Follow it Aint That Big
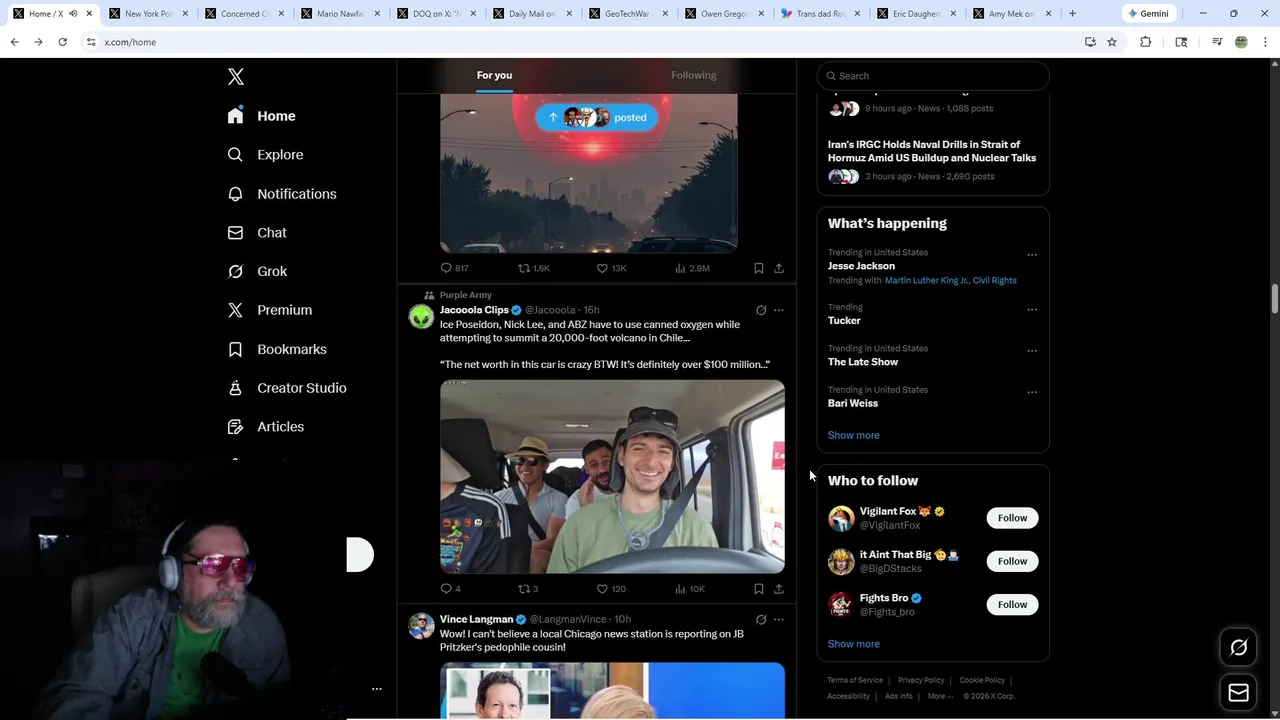The height and width of the screenshot is (720, 1280). click(x=1012, y=561)
